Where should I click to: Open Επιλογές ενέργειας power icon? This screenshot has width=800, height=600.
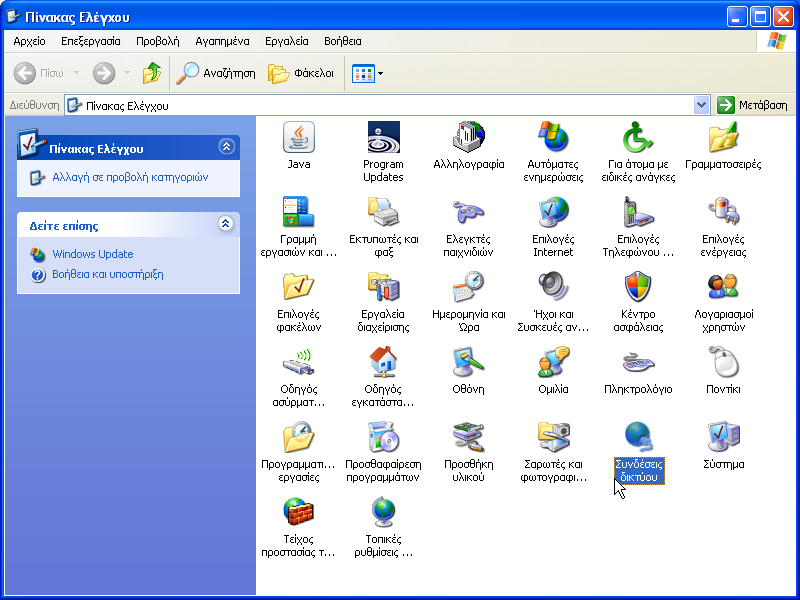pos(723,213)
